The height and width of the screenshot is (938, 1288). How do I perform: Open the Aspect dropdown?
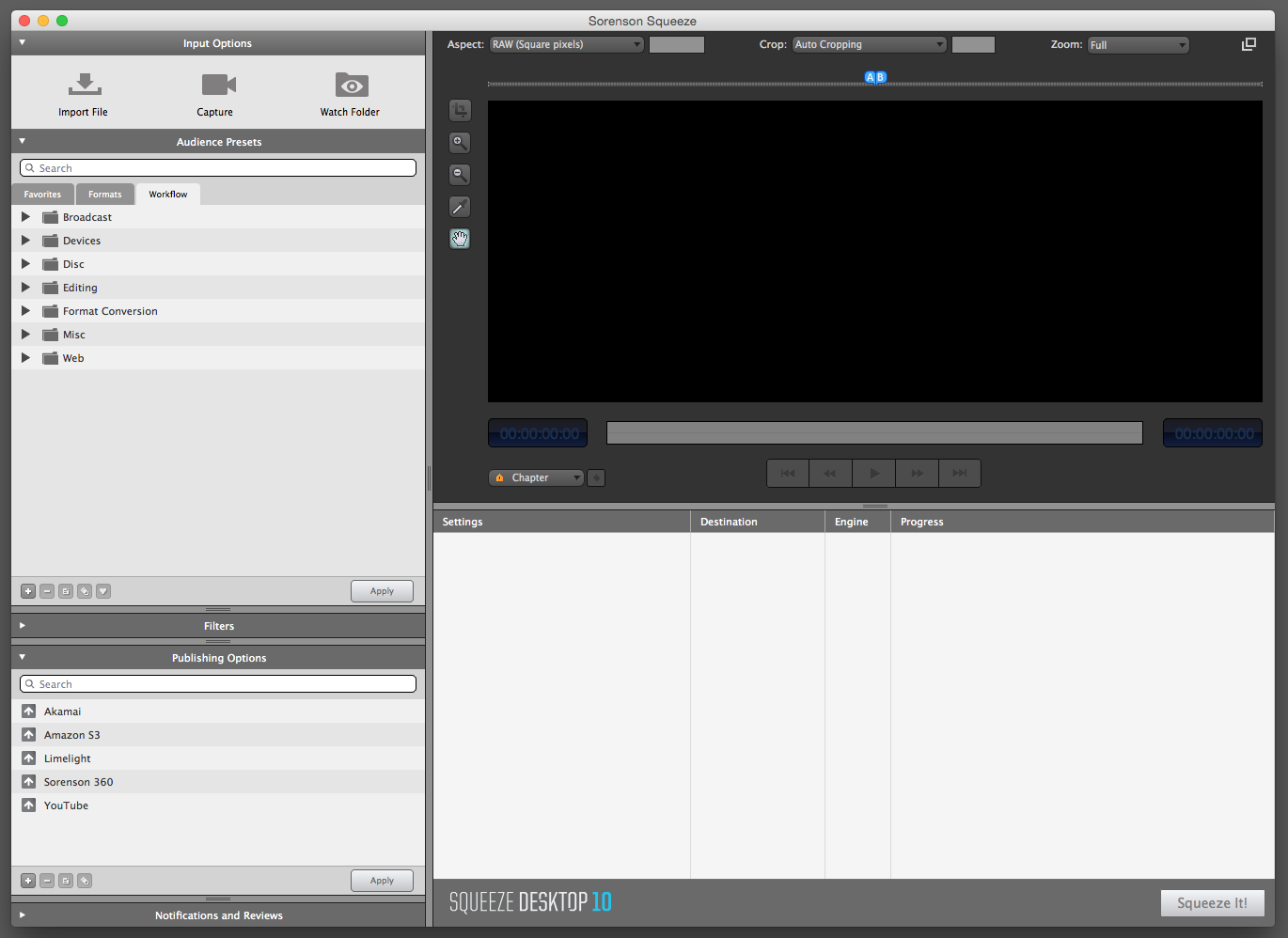click(567, 44)
